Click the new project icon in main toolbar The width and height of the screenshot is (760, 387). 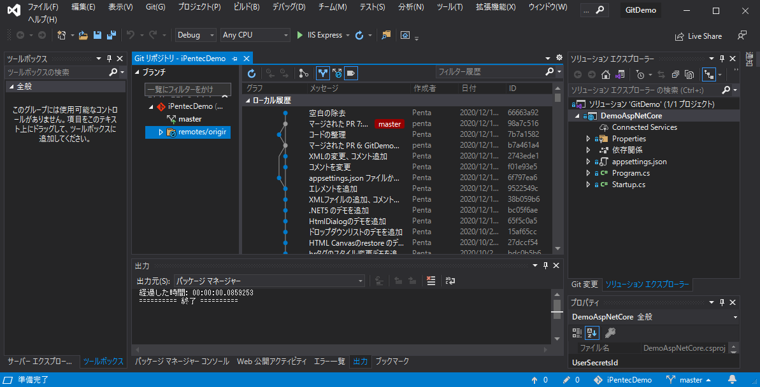pyautogui.click(x=62, y=35)
